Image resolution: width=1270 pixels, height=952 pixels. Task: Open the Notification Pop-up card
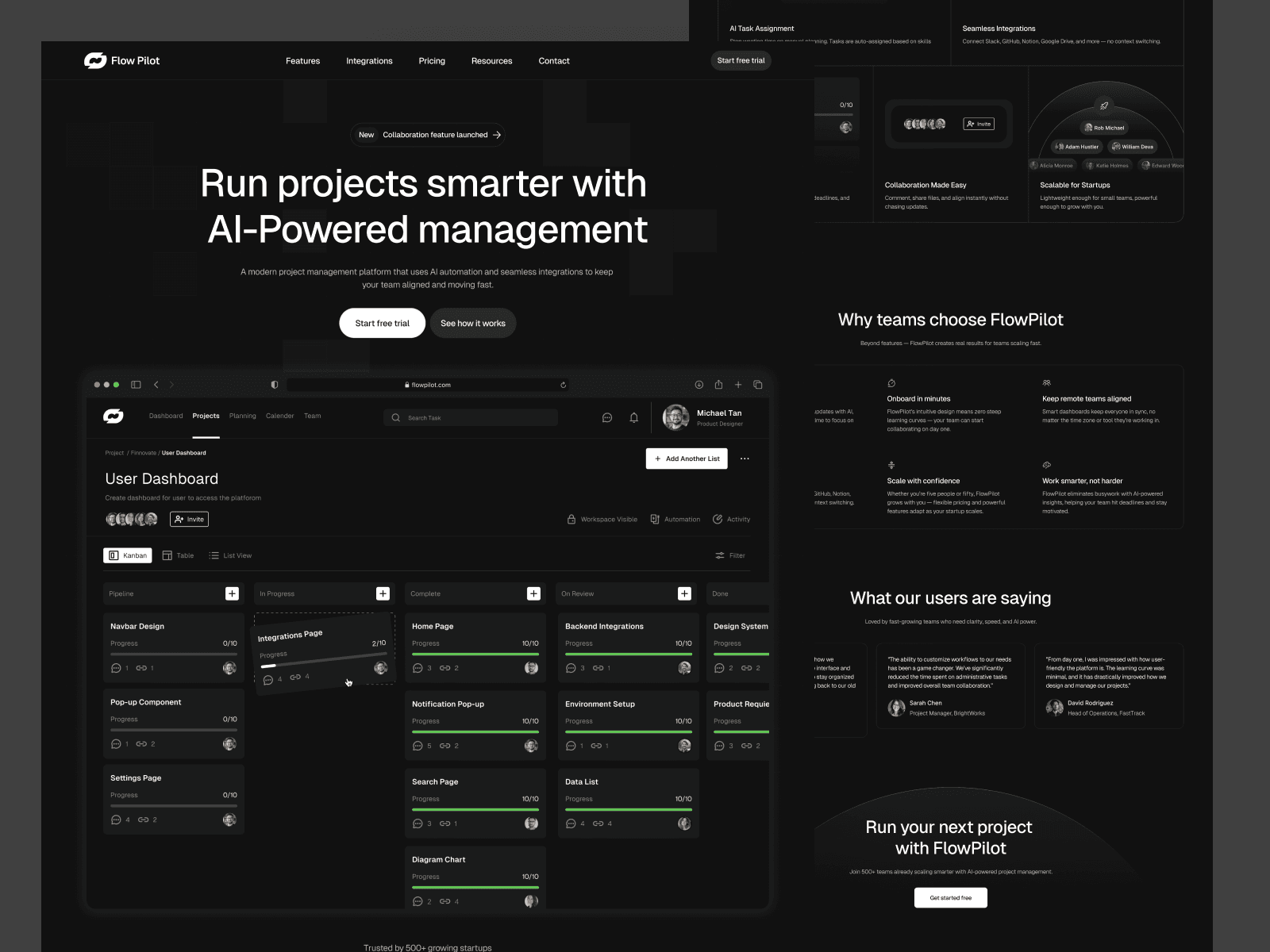(475, 725)
